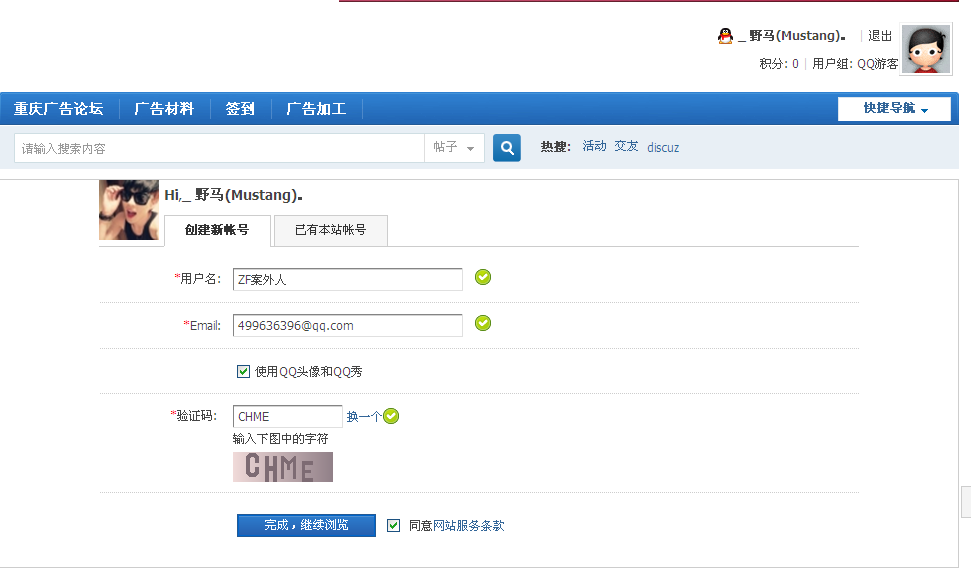The image size is (971, 578).
Task: Open the 网站服务条款 link
Action: 469,526
